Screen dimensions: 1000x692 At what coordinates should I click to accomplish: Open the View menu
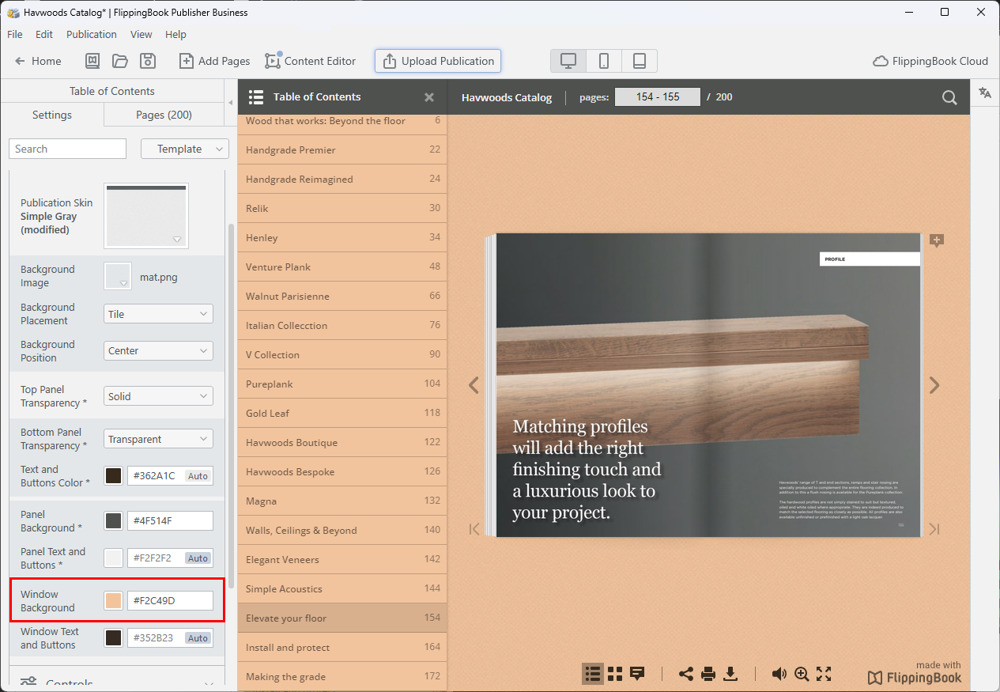[x=141, y=34]
